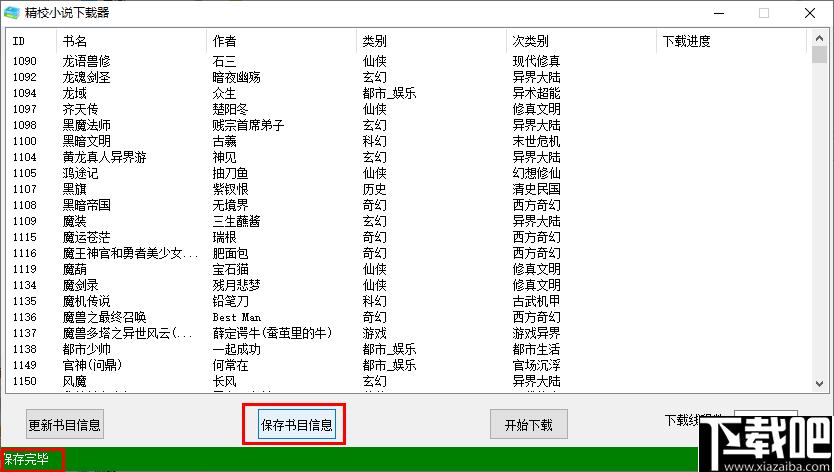Click the 类别 column header
This screenshot has width=834, height=472.
[431, 41]
